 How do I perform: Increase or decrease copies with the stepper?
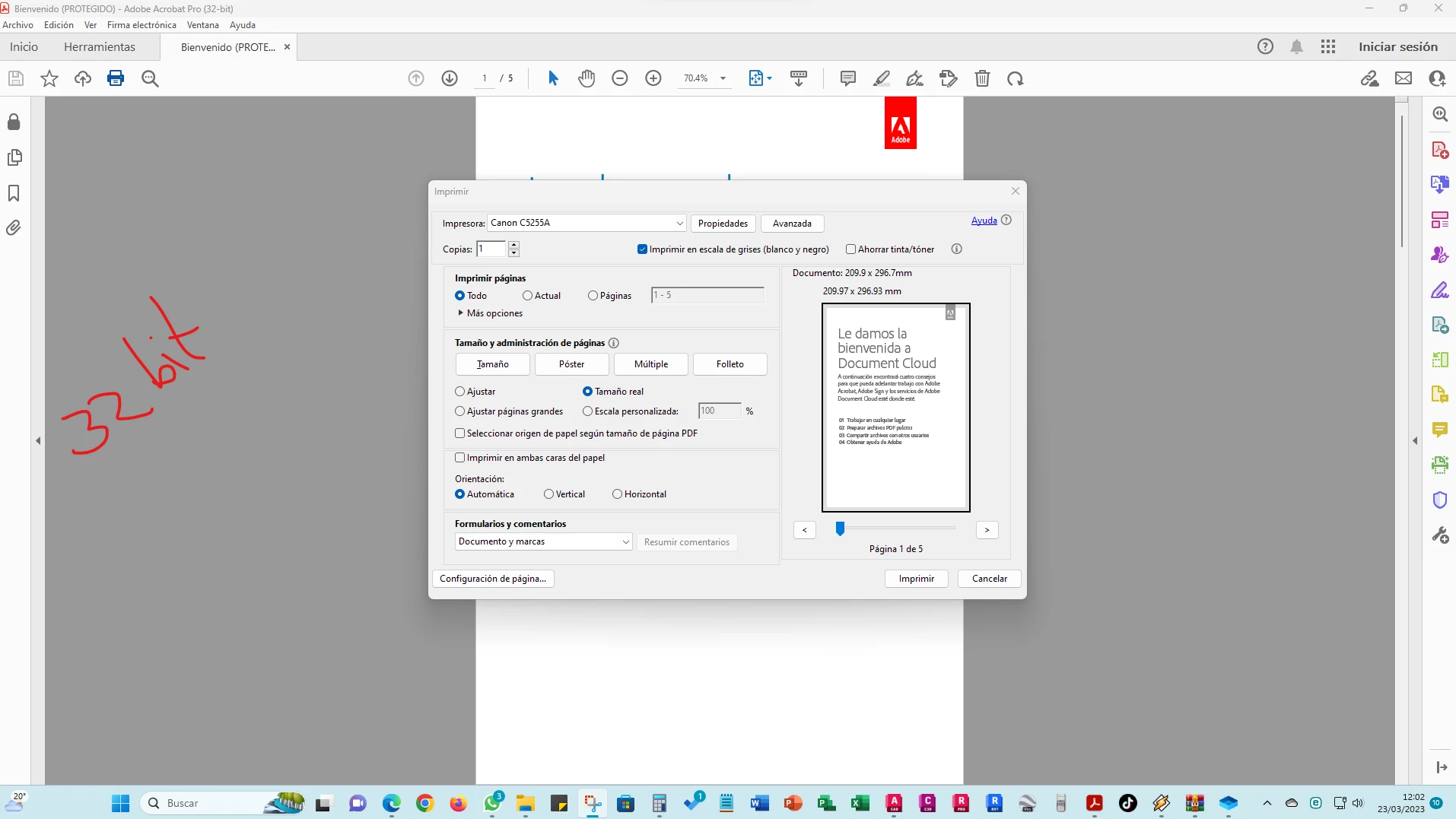tap(513, 249)
